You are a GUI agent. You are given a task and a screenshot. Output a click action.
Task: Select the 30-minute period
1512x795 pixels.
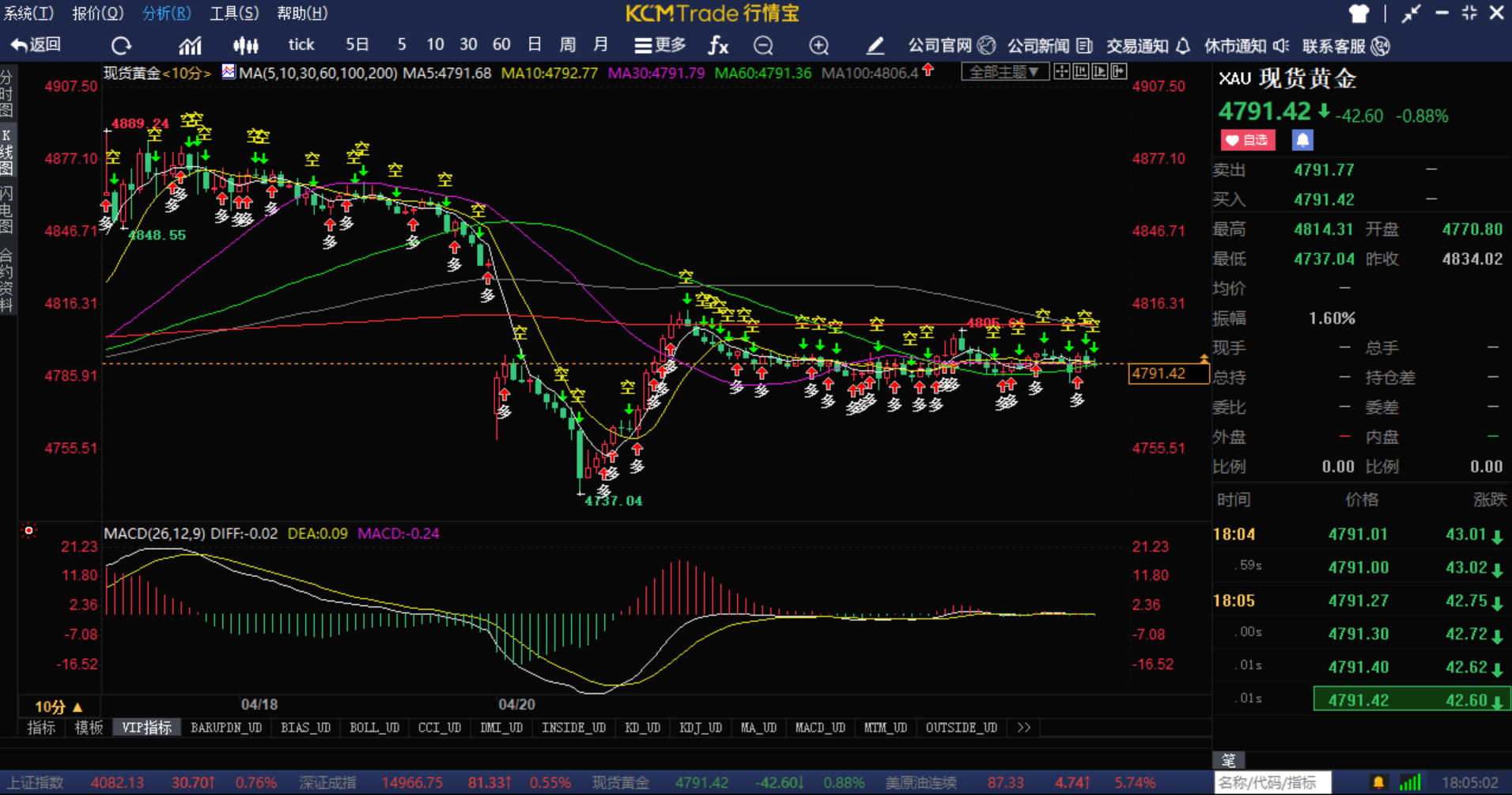(468, 45)
